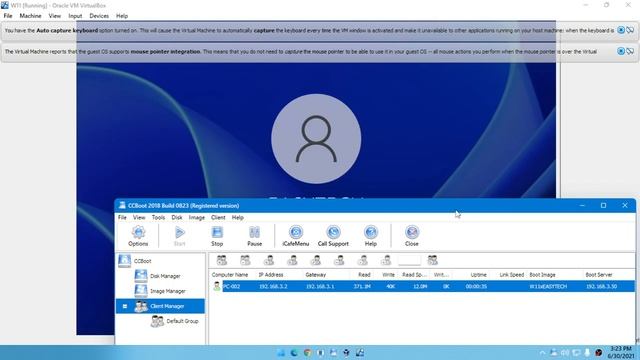Viewport: 640px width, 360px height.
Task: Sort by Boot Server column header
Action: pos(599,275)
